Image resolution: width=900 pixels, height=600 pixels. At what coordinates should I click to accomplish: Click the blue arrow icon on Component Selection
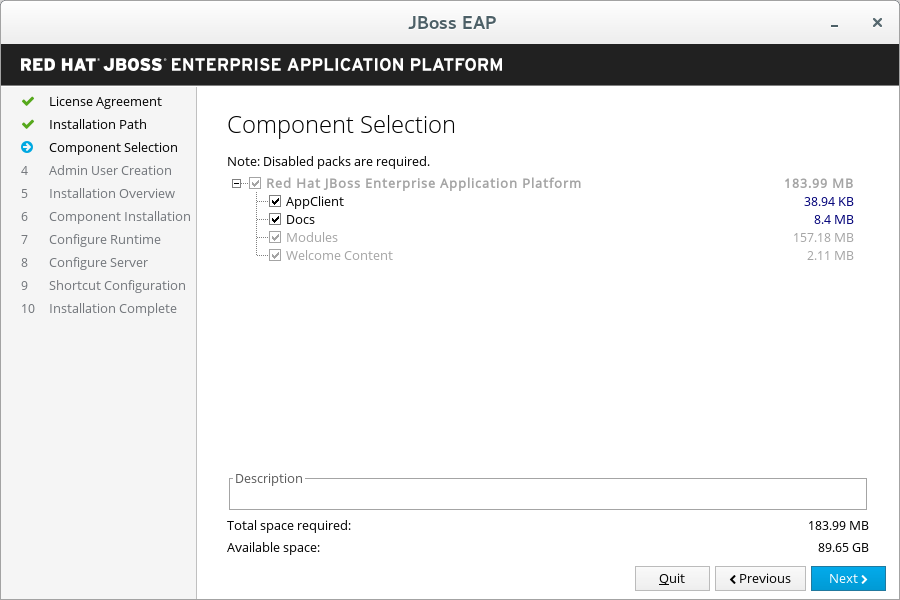tap(29, 147)
